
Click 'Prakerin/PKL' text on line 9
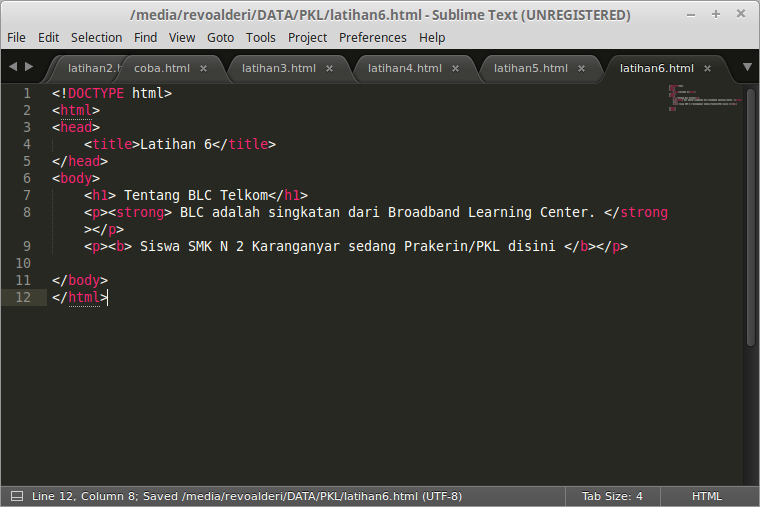452,246
